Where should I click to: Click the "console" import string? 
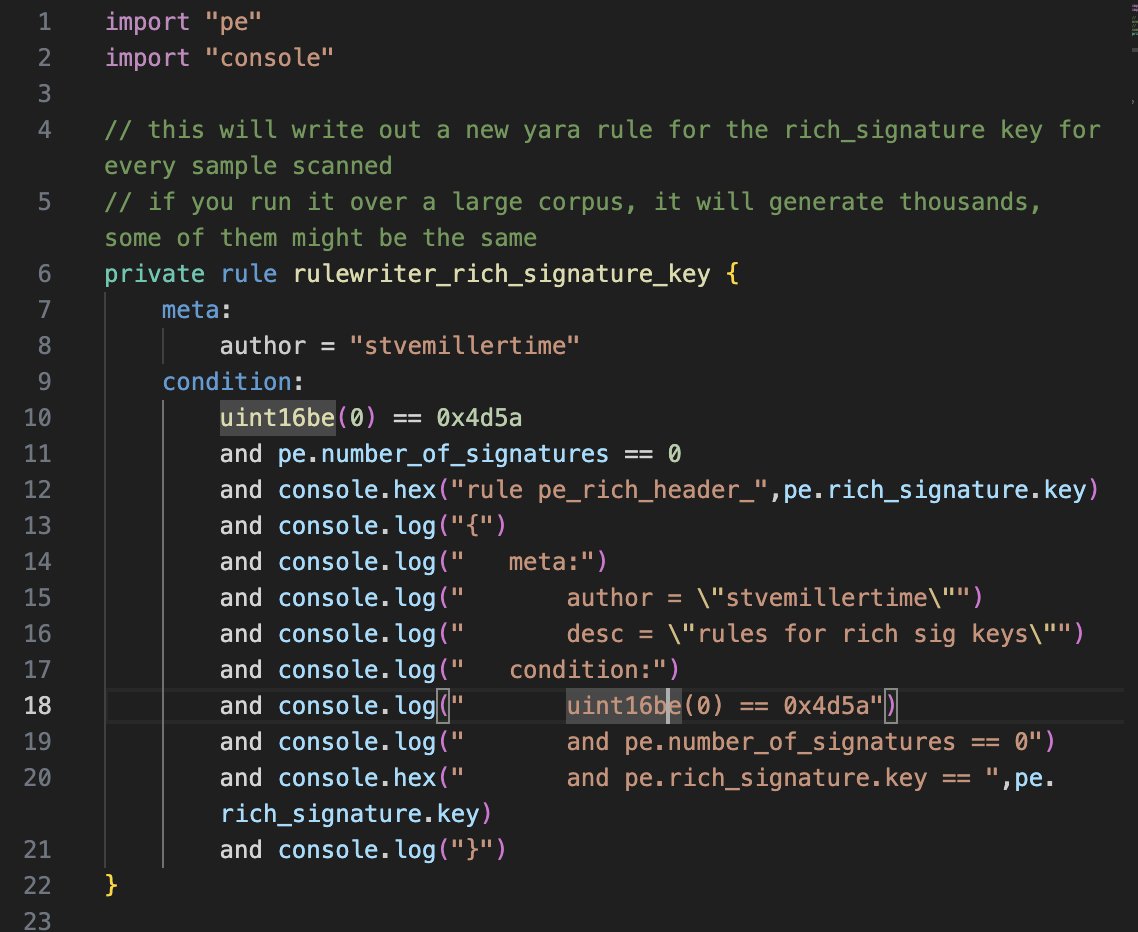pos(269,58)
